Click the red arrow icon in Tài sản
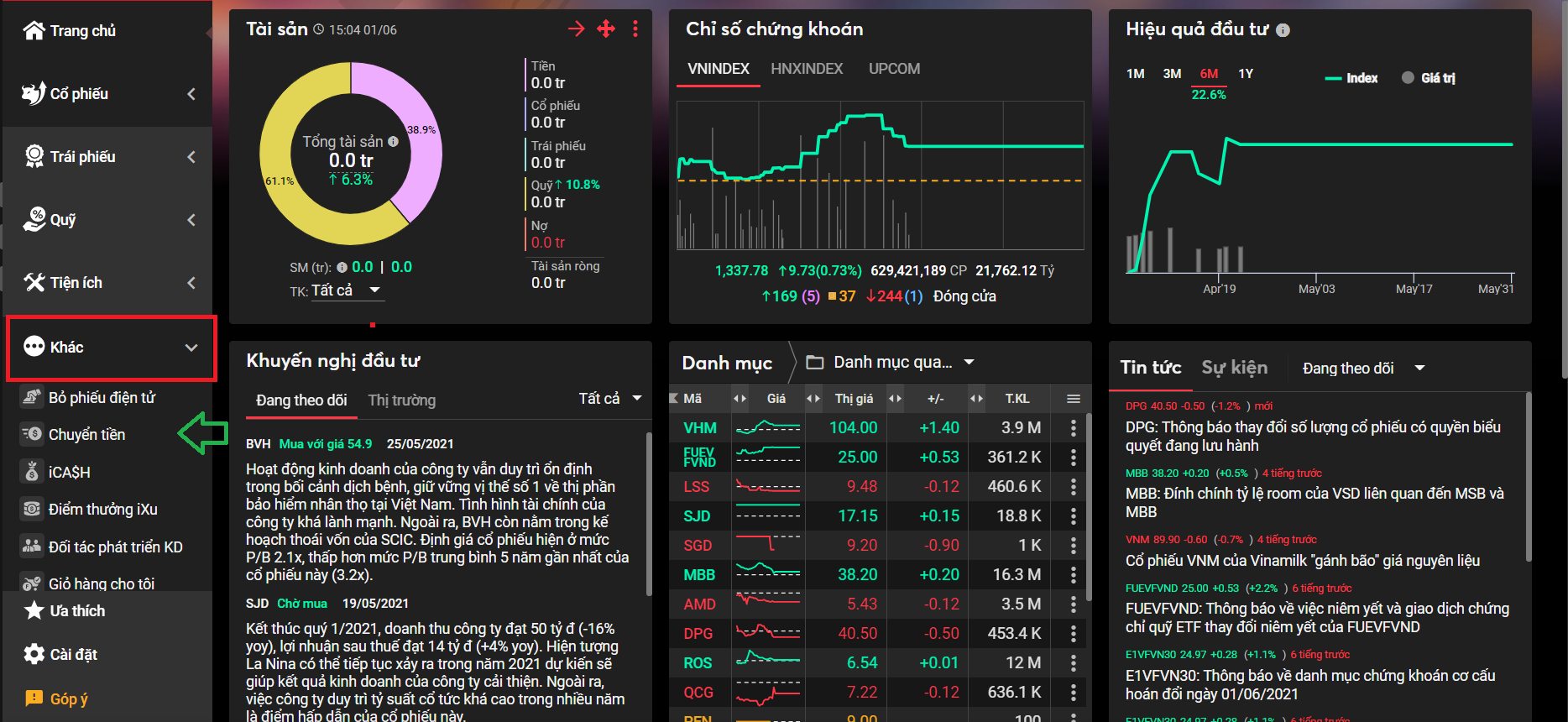This screenshot has height=722, width=1568. [x=577, y=29]
